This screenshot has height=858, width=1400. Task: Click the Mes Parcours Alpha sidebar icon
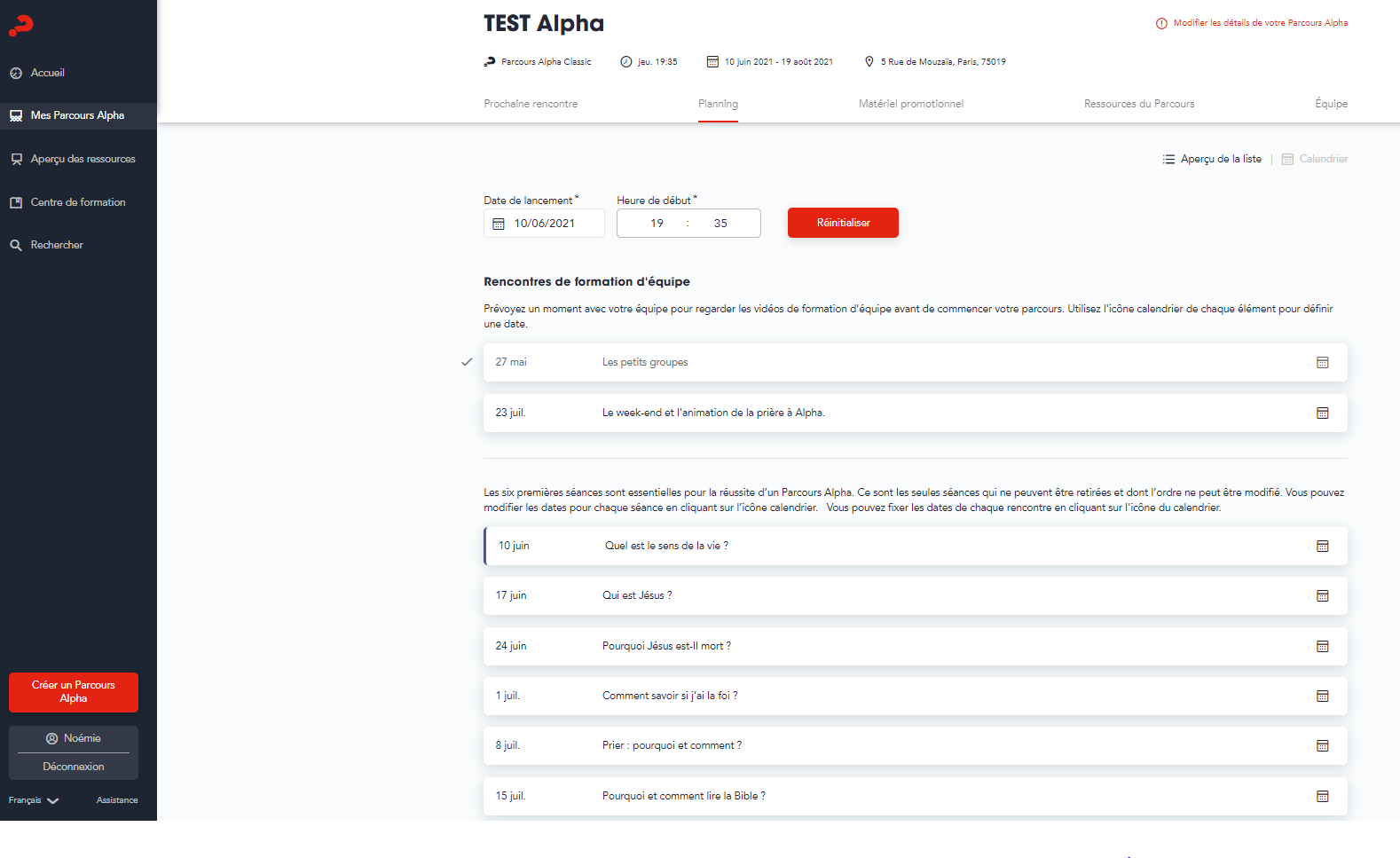pos(16,115)
